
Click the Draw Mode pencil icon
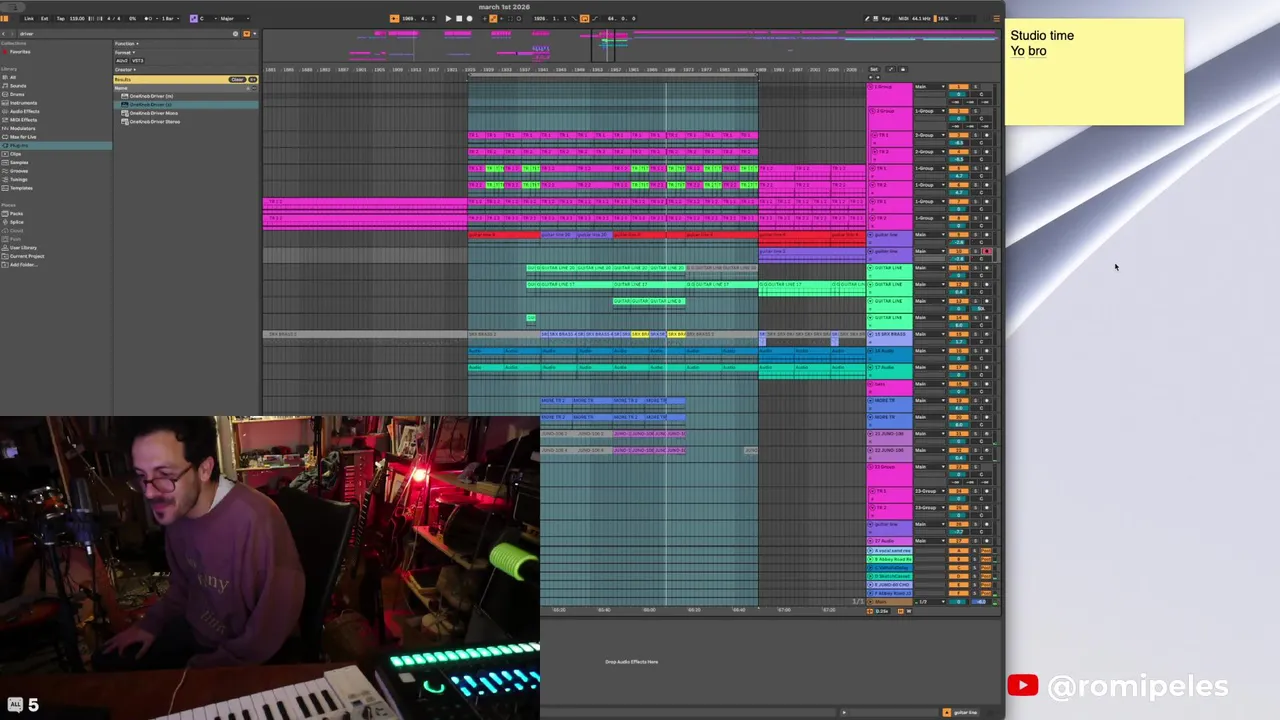(x=867, y=19)
